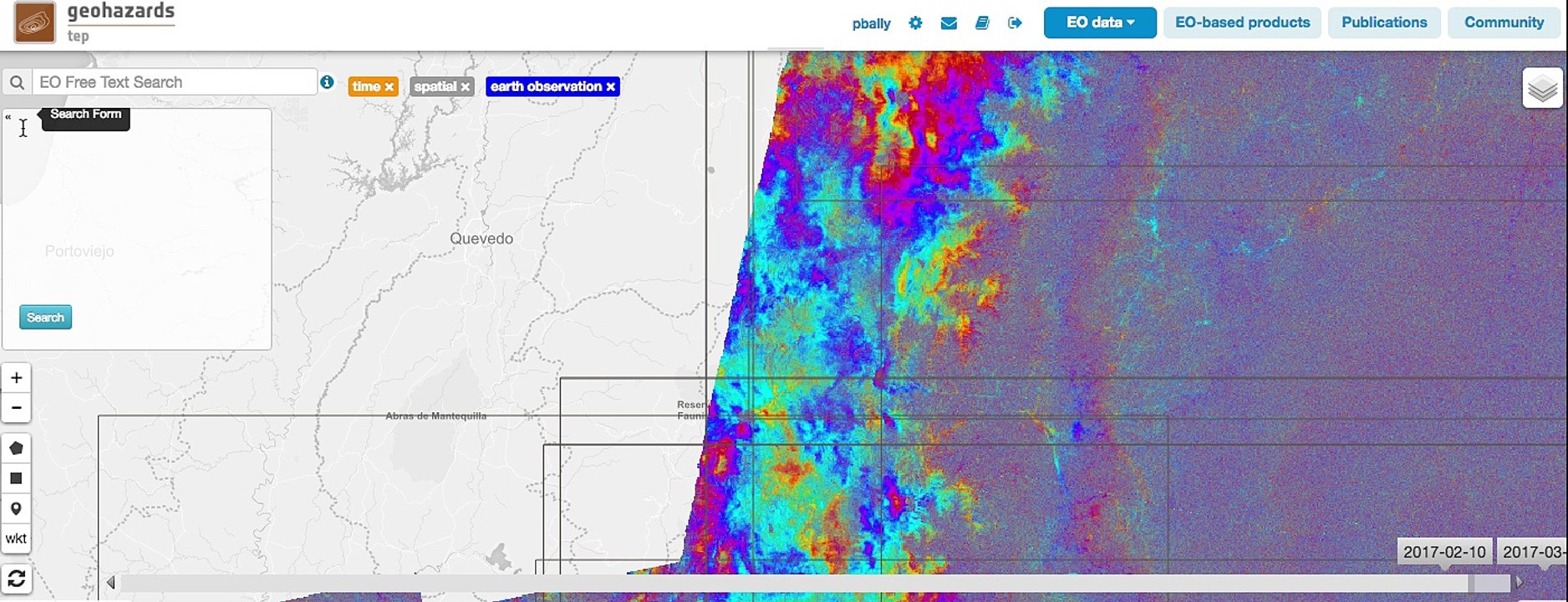Image resolution: width=1568 pixels, height=602 pixels.
Task: Click the refresh map icon
Action: coord(16,579)
